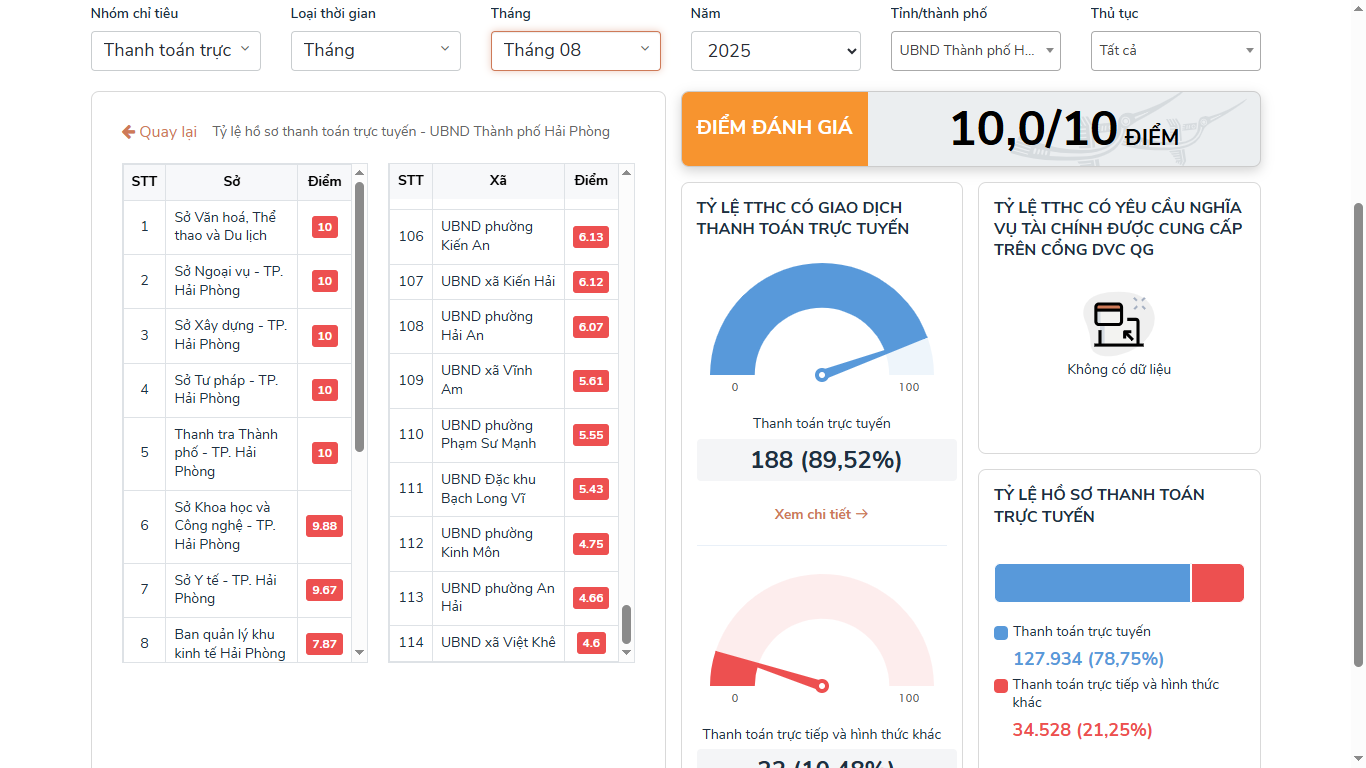Open the Nhóm chỉ tiêu dropdown
This screenshot has height=768, width=1366.
point(176,50)
